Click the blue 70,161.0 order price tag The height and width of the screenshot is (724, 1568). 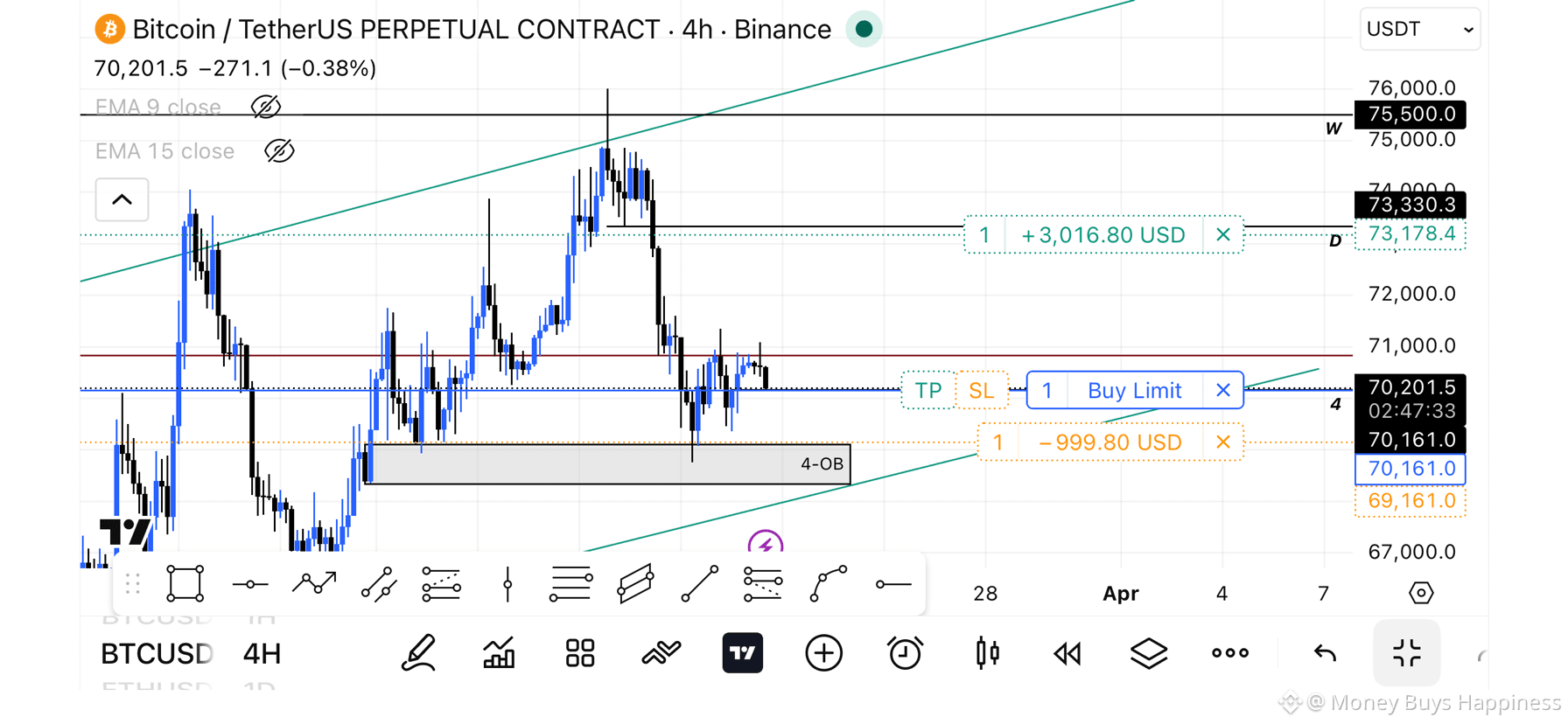[1410, 469]
